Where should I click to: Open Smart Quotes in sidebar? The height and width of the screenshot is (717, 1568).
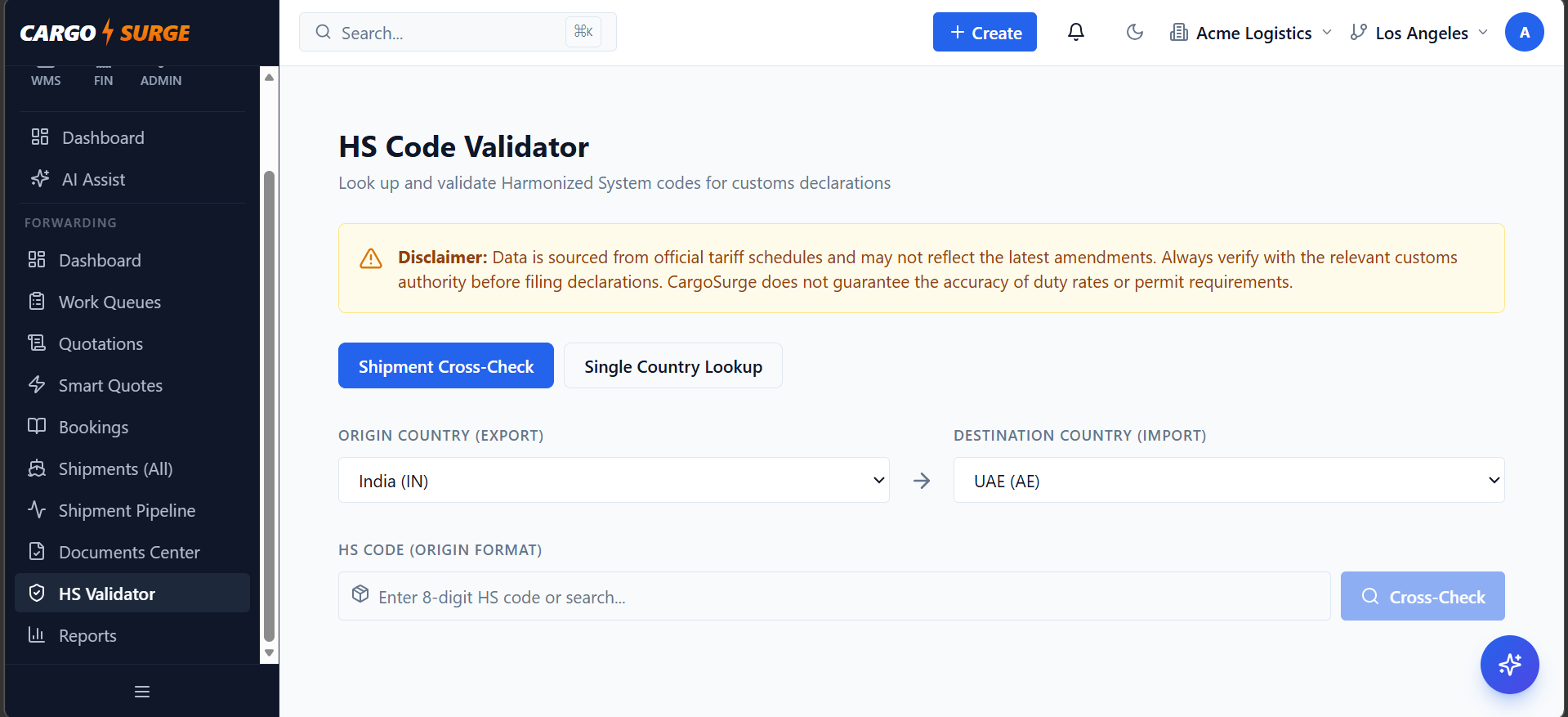coord(131,385)
